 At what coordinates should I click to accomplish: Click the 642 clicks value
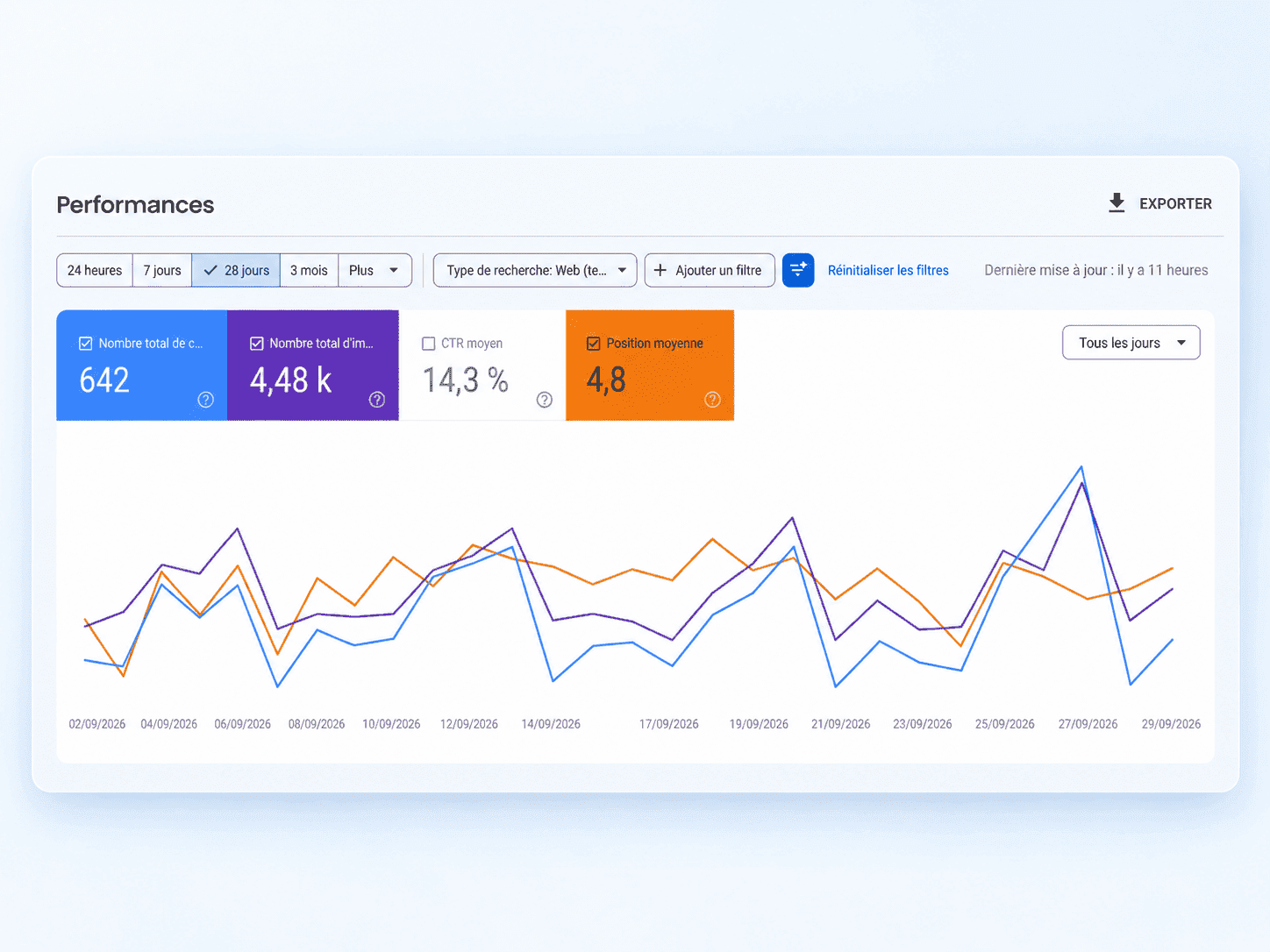pyautogui.click(x=104, y=380)
